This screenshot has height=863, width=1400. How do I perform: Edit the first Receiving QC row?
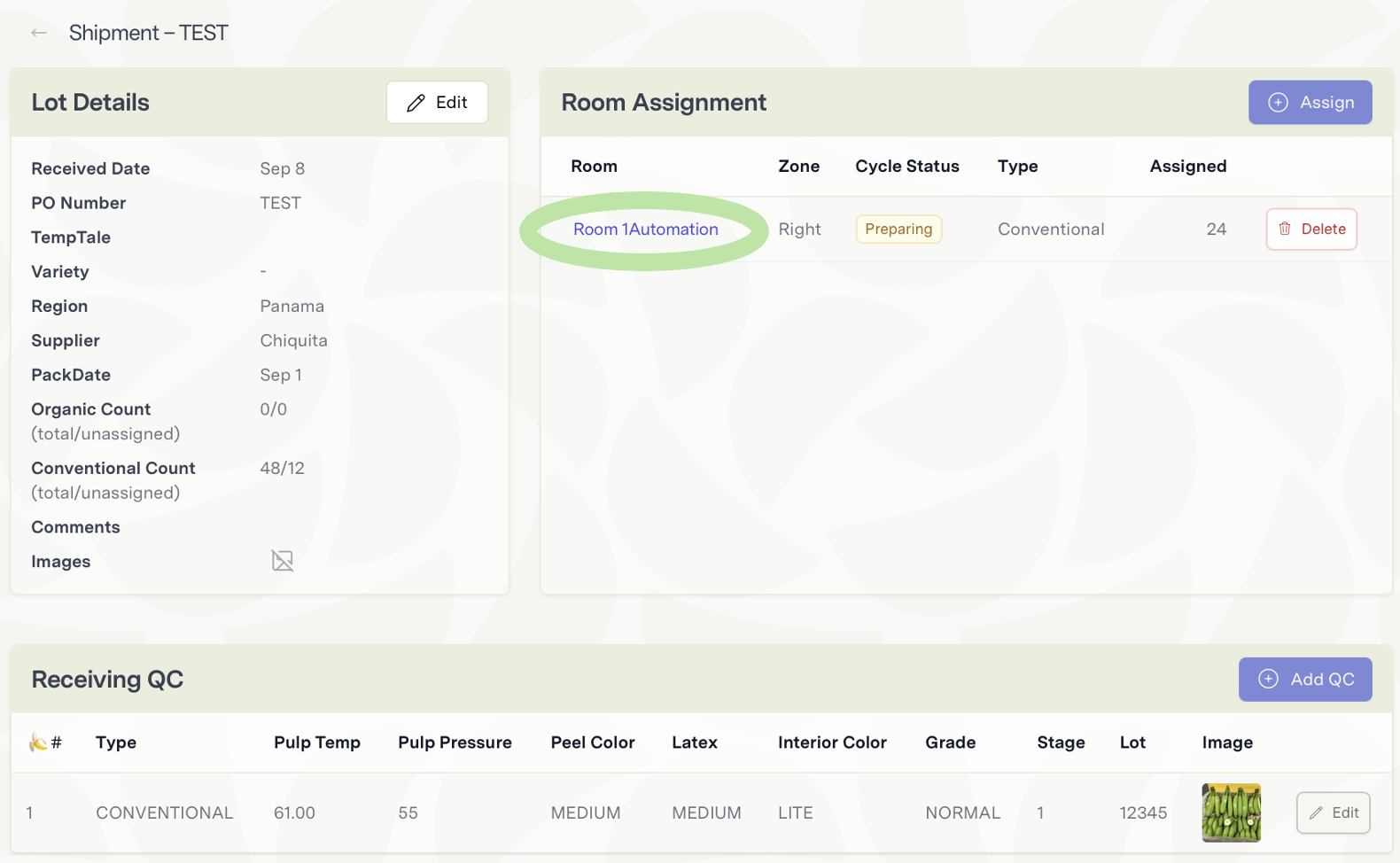pos(1333,812)
